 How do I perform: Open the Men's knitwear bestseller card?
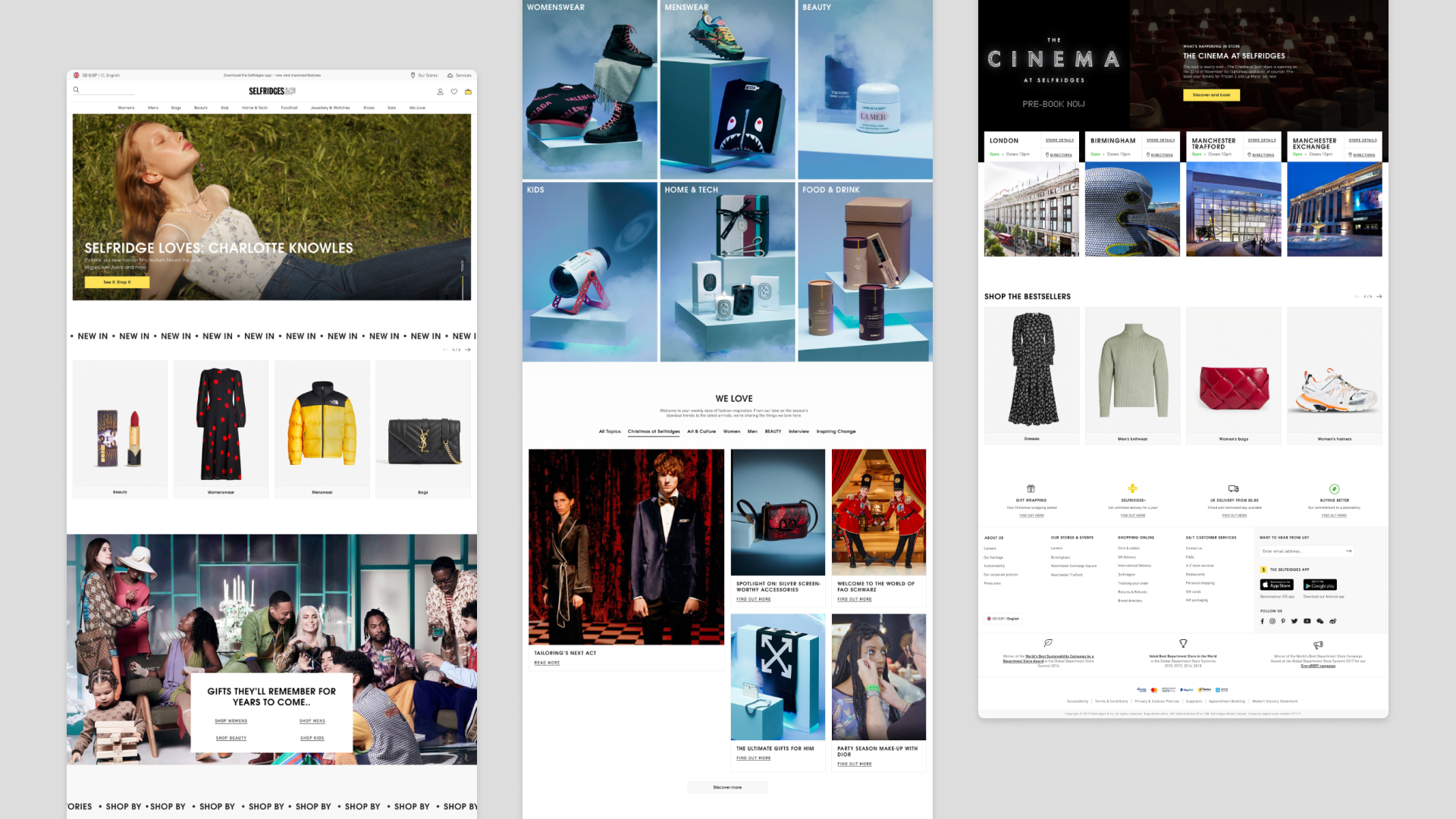(1133, 375)
